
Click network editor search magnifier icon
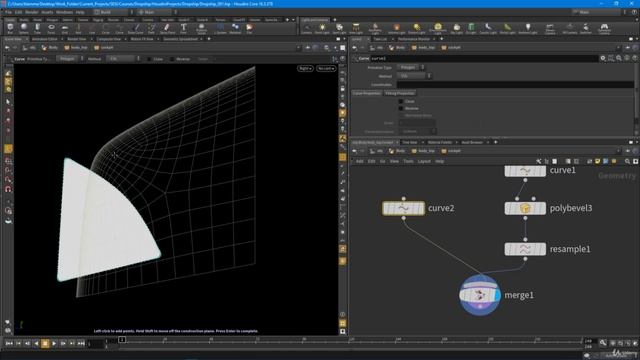click(627, 162)
